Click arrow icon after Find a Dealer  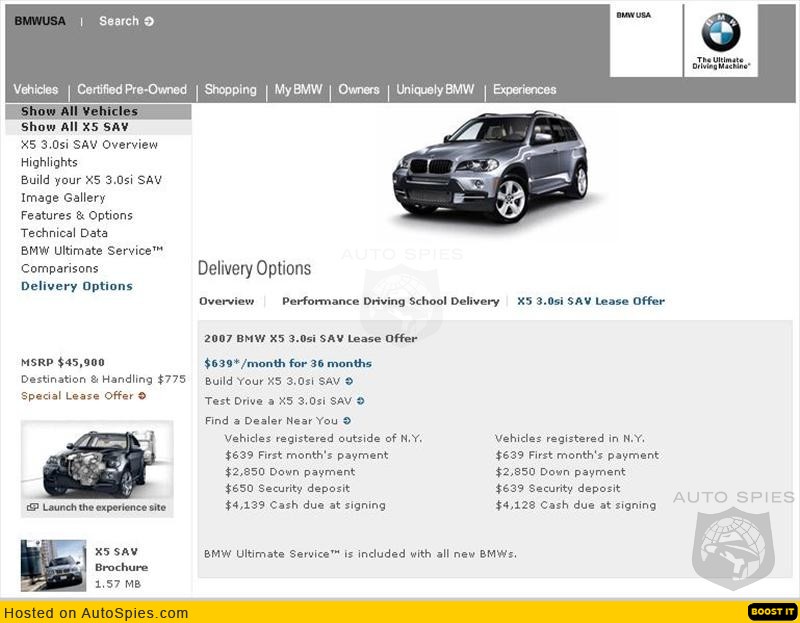click(347, 421)
